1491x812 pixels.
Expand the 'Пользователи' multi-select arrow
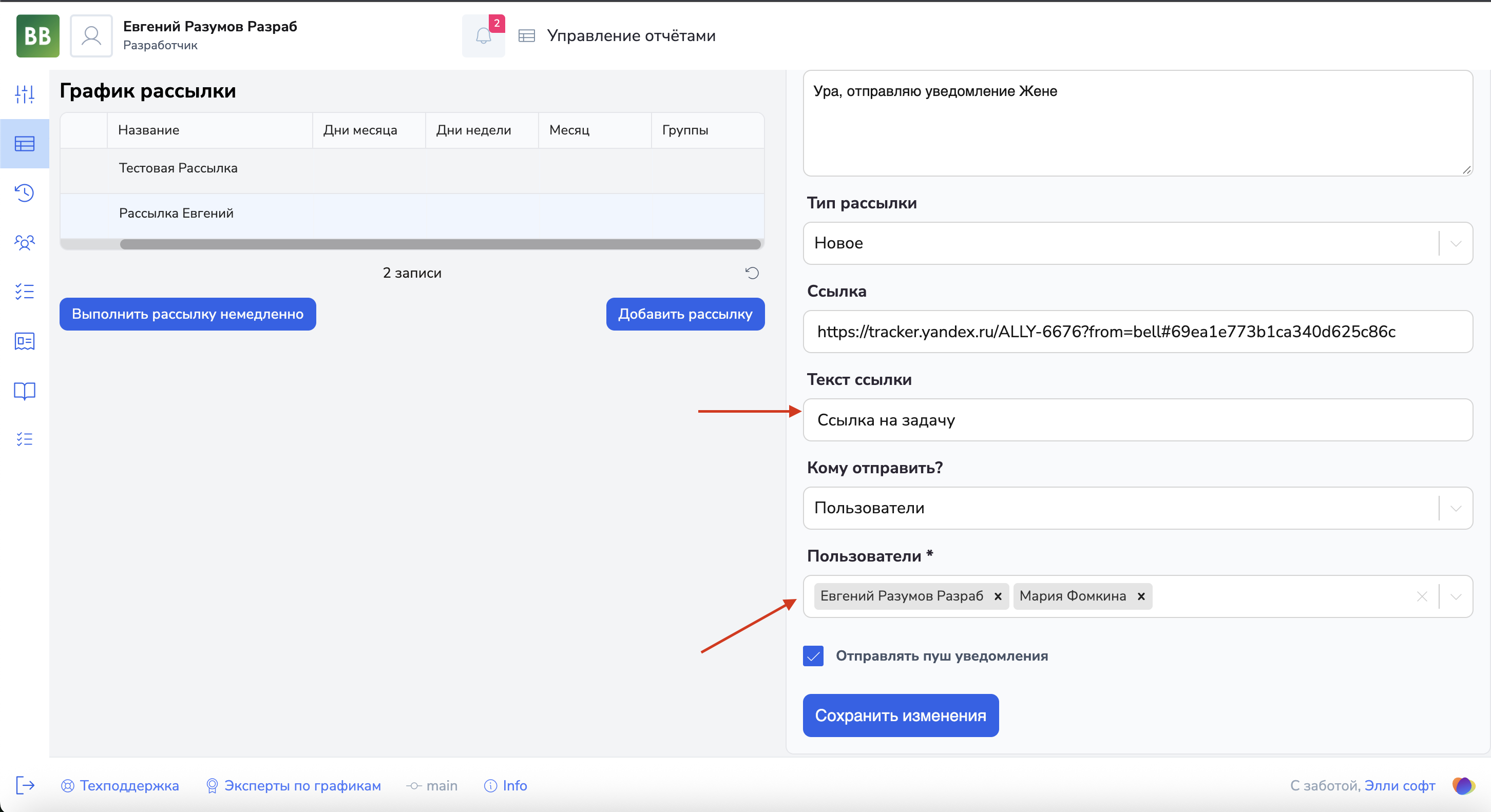coord(1456,596)
